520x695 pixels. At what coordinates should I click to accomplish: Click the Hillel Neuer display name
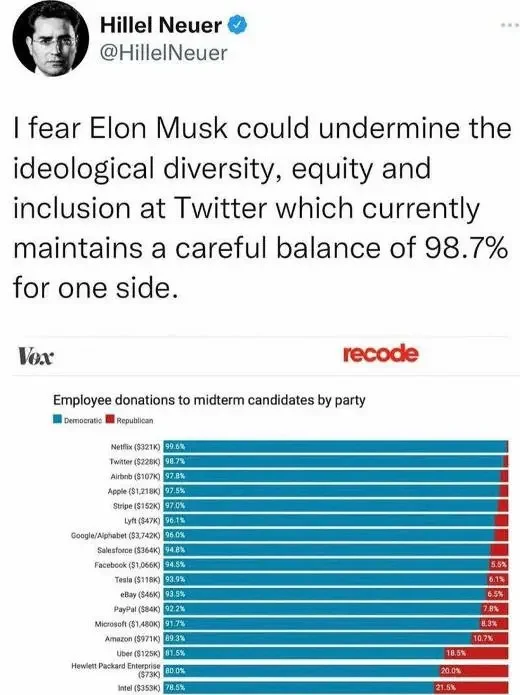[161, 24]
